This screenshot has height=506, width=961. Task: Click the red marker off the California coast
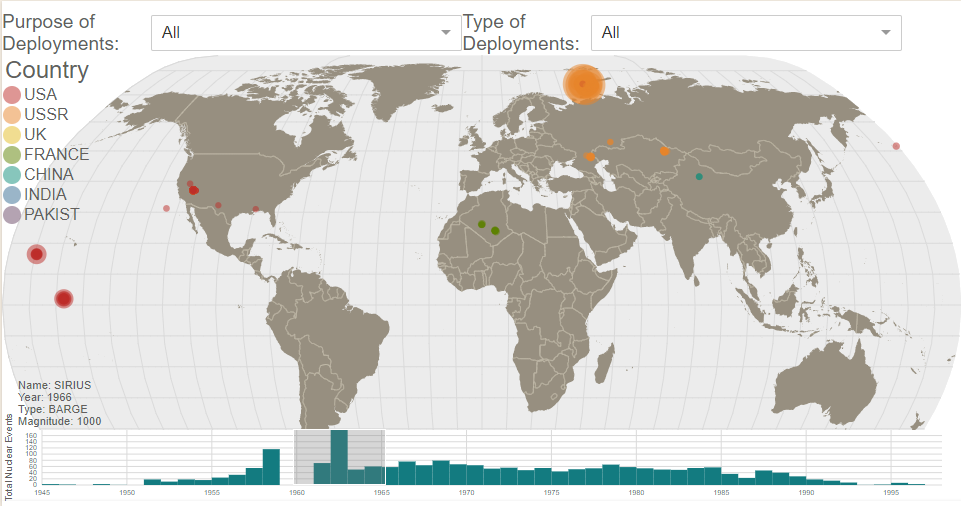pos(167,208)
